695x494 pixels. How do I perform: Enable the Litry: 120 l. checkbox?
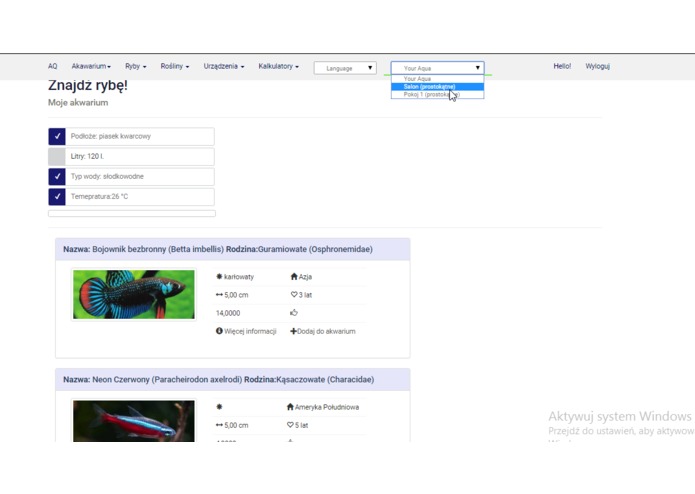tap(57, 156)
